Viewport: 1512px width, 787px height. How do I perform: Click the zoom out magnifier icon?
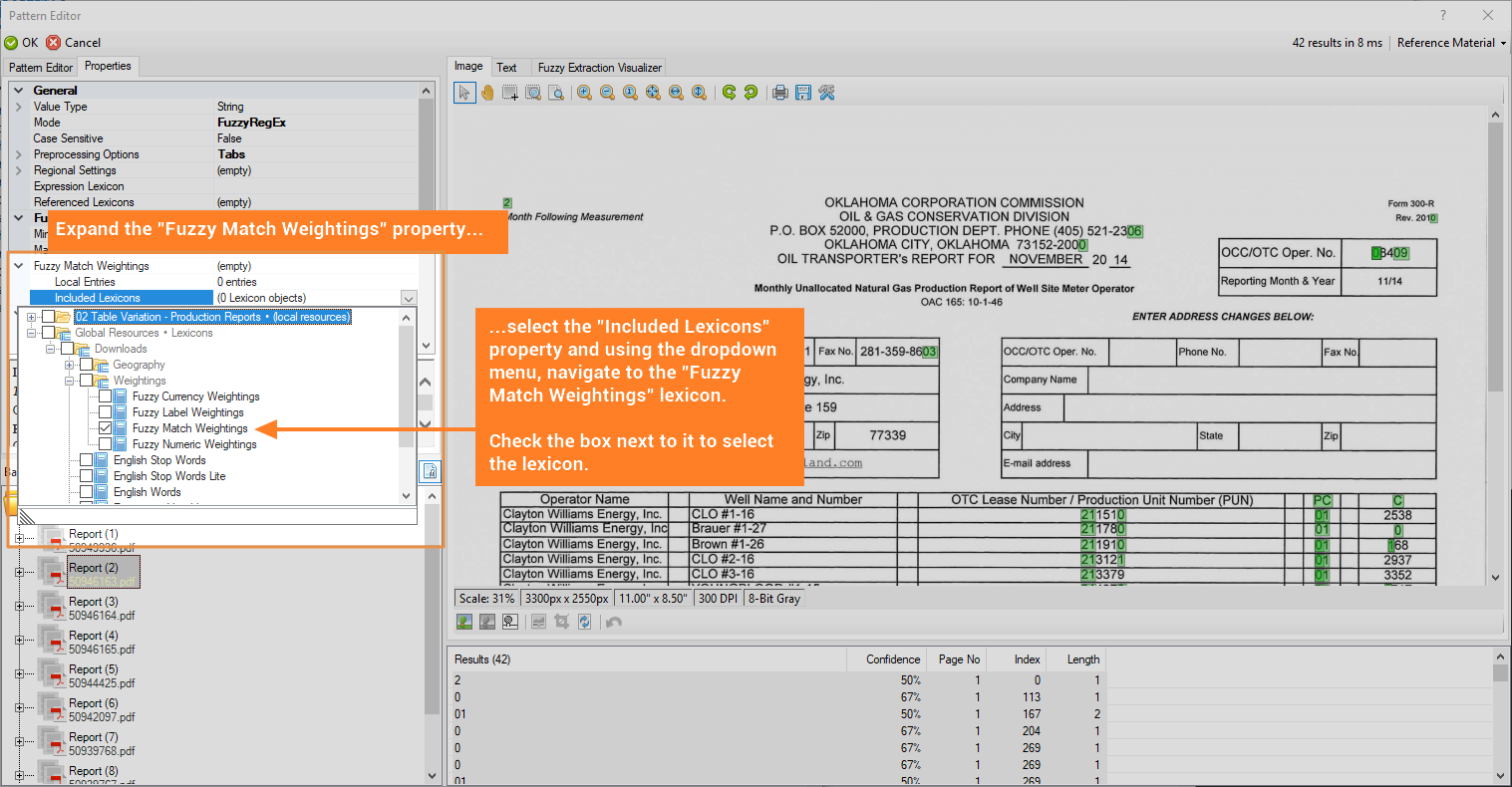coord(607,93)
